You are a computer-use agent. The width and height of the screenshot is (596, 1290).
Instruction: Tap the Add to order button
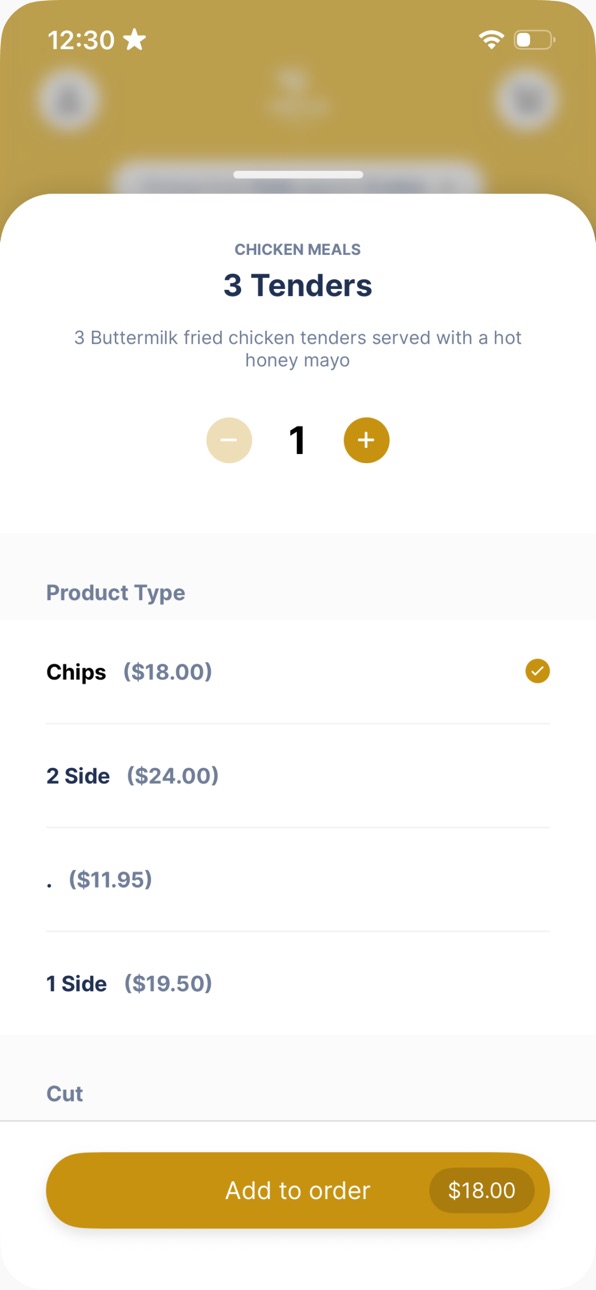tap(298, 1190)
